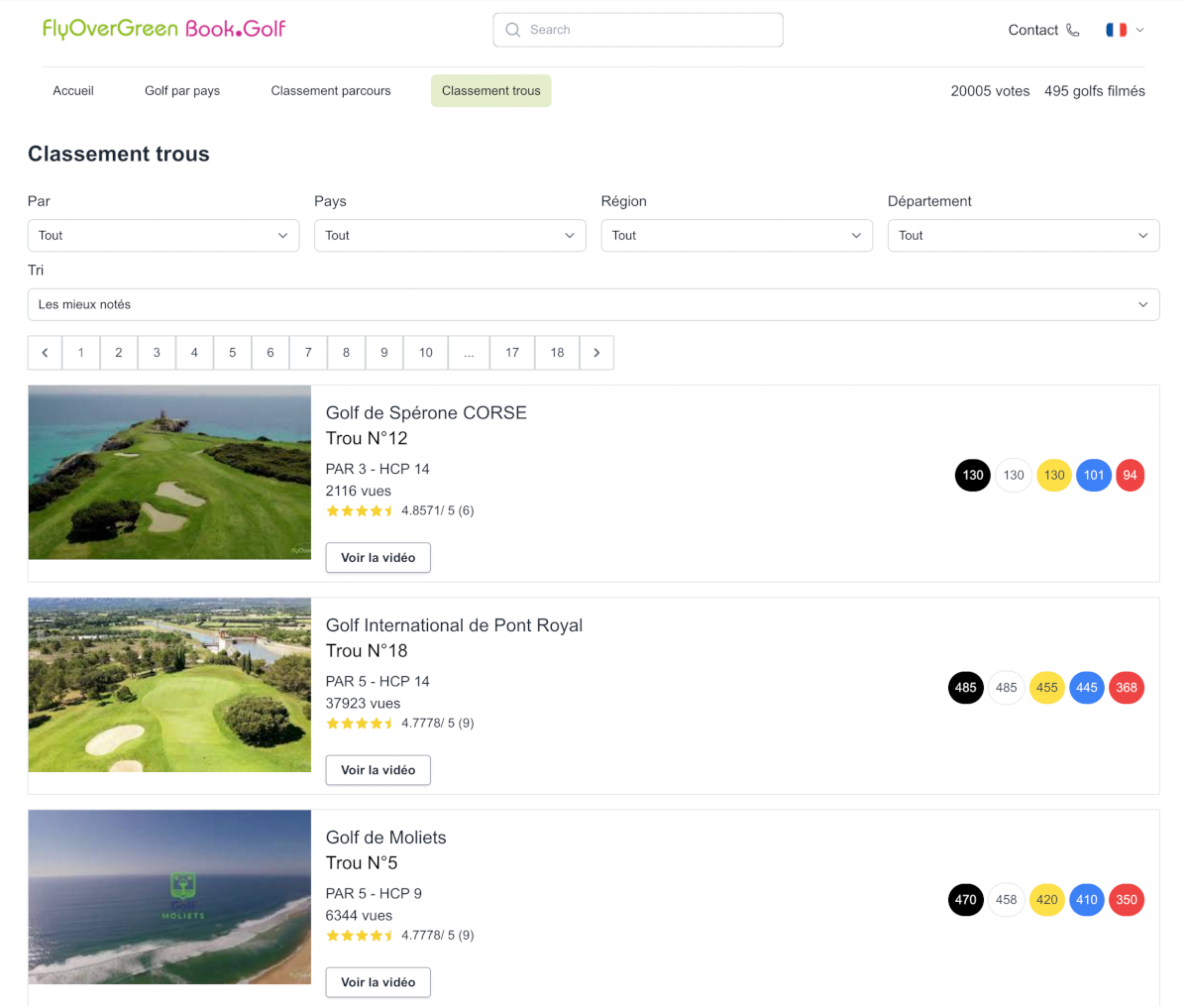The height and width of the screenshot is (1008, 1189).
Task: Go to page 17
Action: point(512,352)
